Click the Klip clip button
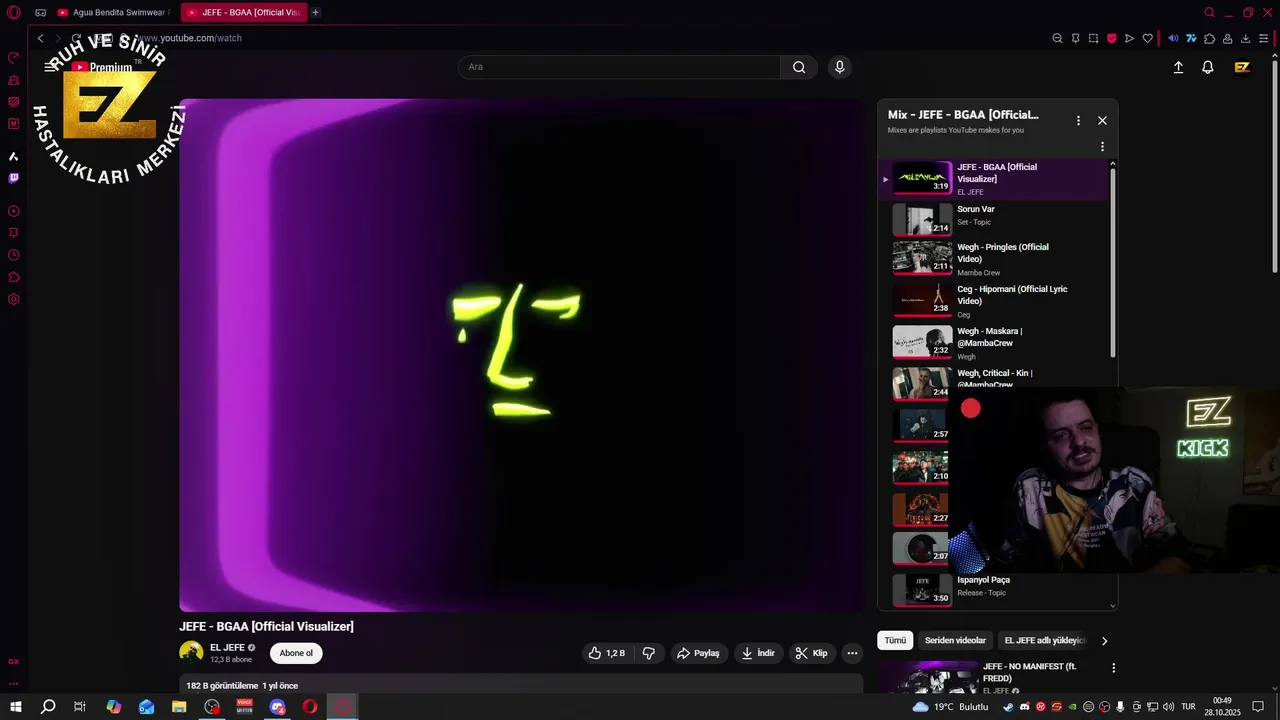Viewport: 1280px width, 720px height. click(x=811, y=653)
